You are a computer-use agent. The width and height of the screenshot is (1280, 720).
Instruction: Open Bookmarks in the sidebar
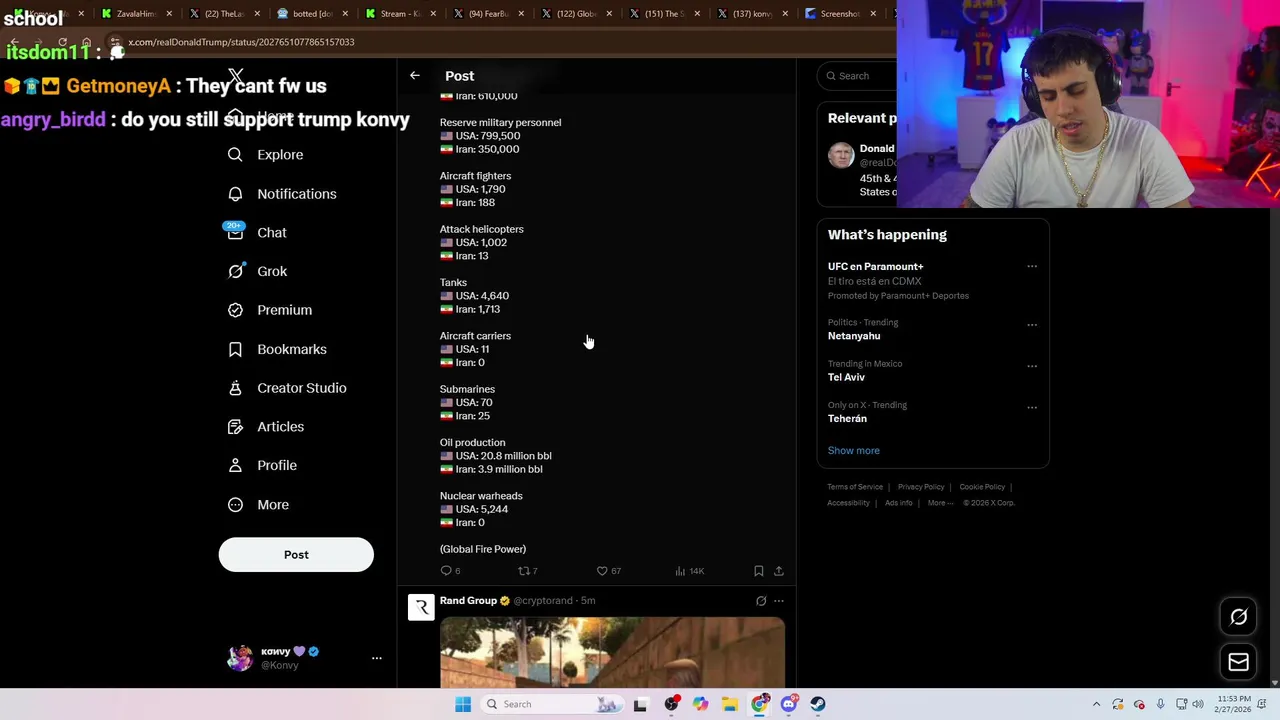277,349
